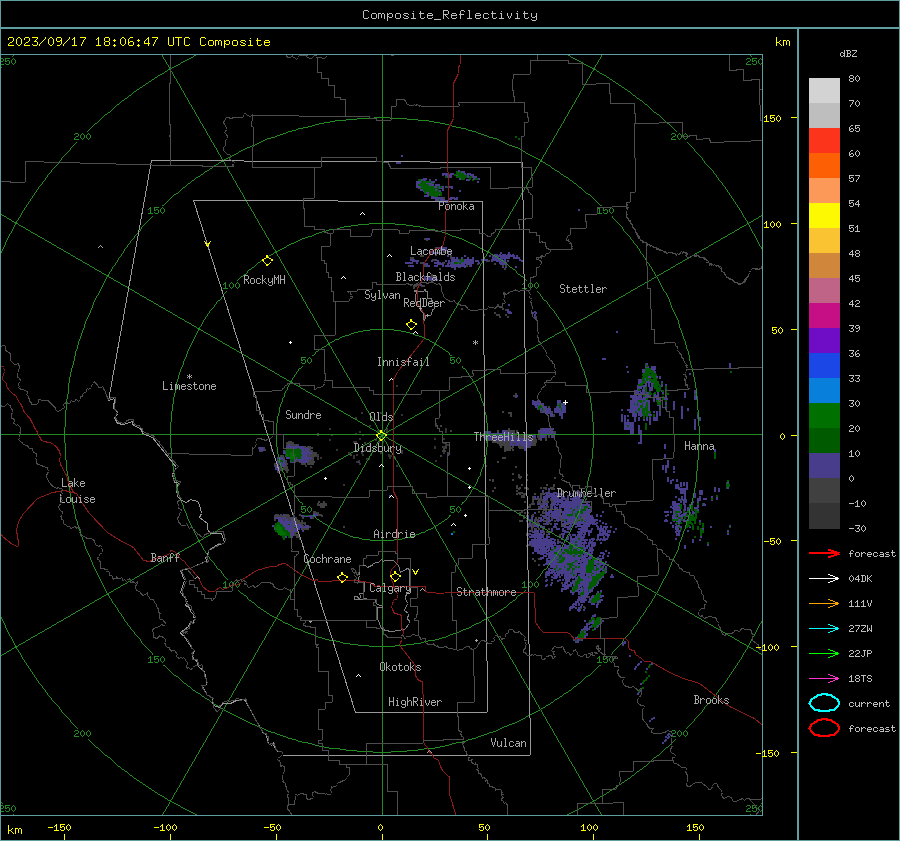Click the red forecast ellipse legend icon
900x841 pixels.
click(824, 728)
